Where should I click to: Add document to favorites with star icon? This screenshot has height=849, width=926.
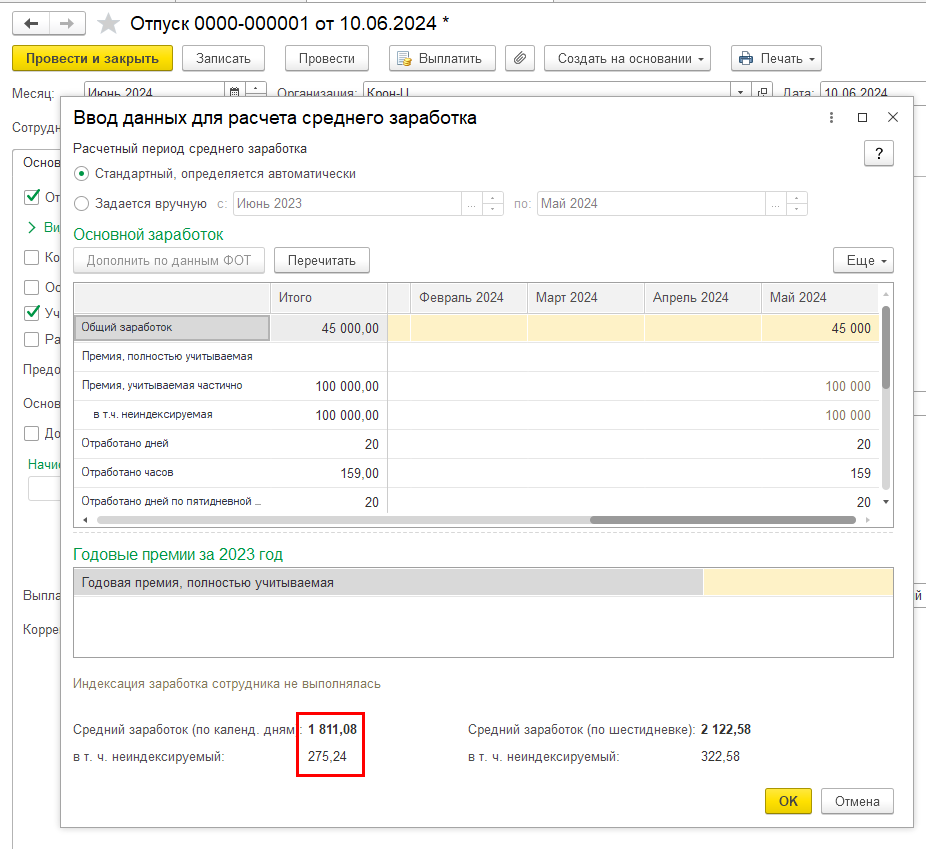coord(109,23)
